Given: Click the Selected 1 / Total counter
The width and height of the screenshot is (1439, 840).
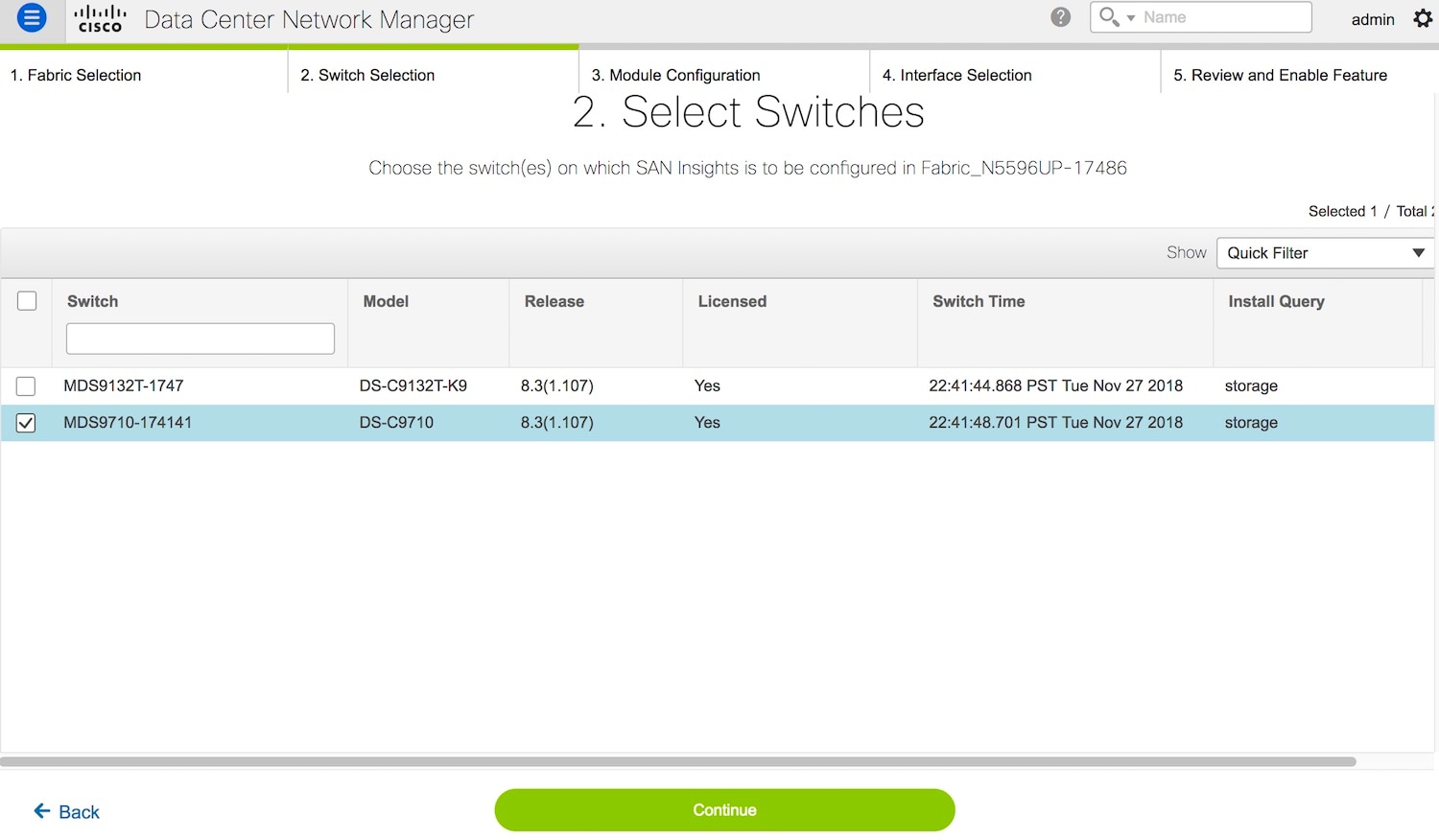Looking at the screenshot, I should coord(1371,211).
